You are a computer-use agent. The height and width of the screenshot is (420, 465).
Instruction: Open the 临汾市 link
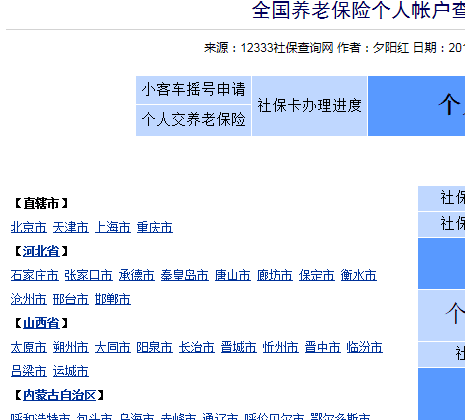[365, 347]
